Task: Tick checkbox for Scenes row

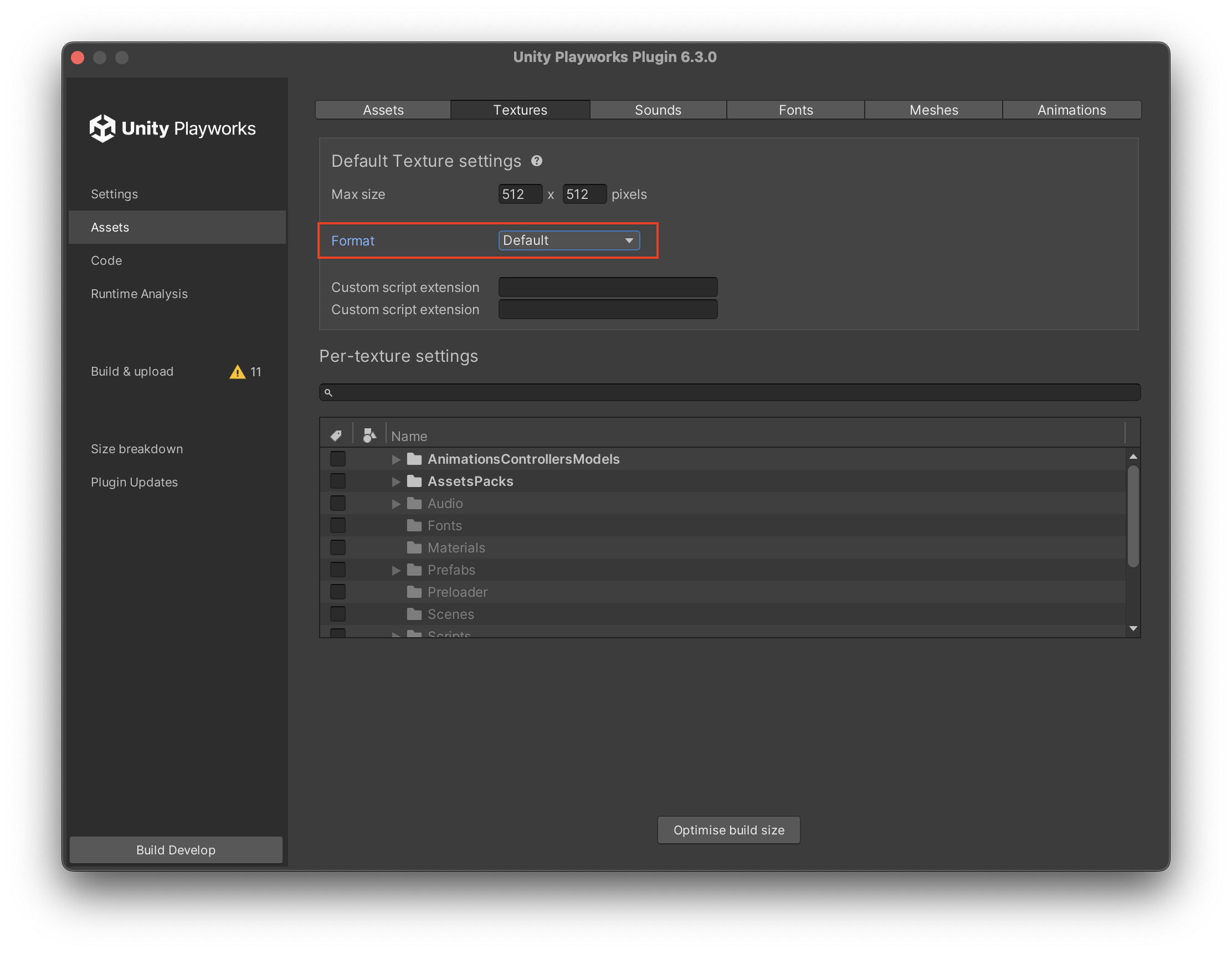Action: (x=338, y=613)
